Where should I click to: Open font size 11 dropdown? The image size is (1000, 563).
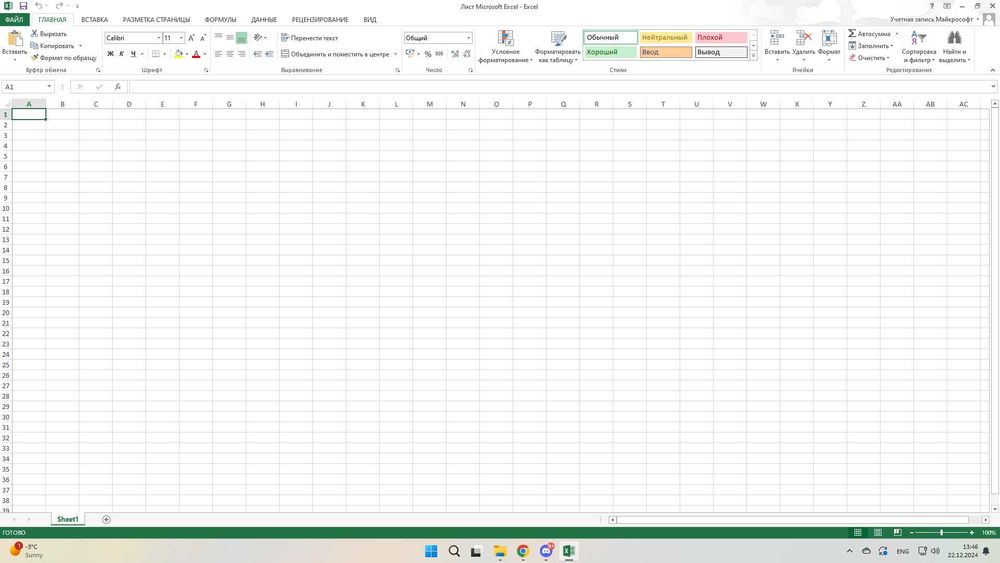tap(181, 38)
